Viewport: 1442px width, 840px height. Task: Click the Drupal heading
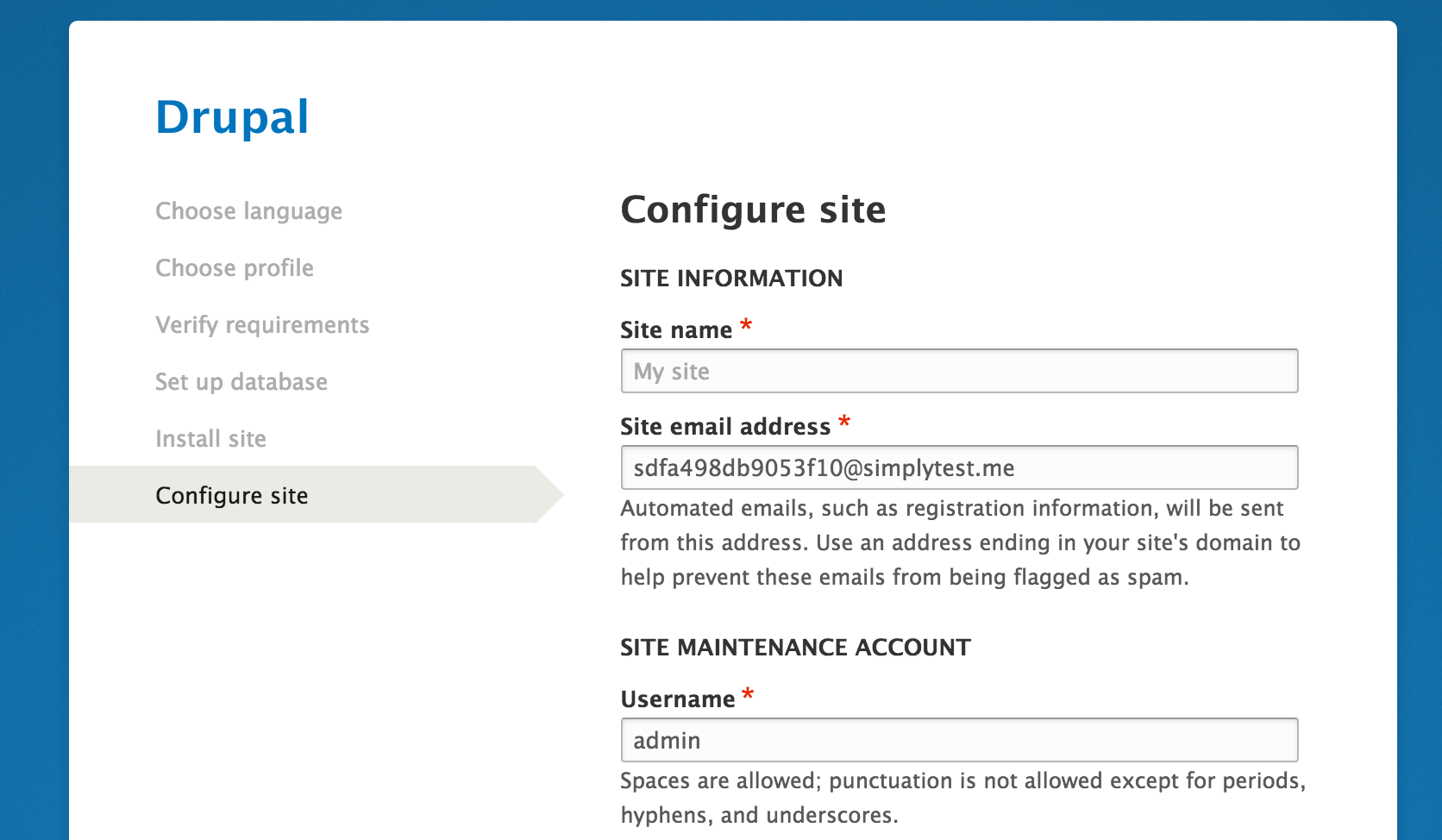(x=232, y=116)
